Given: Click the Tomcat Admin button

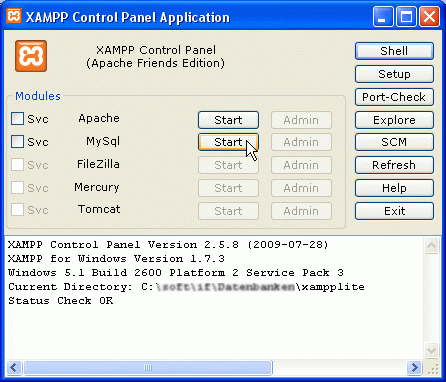Looking at the screenshot, I should point(301,211).
